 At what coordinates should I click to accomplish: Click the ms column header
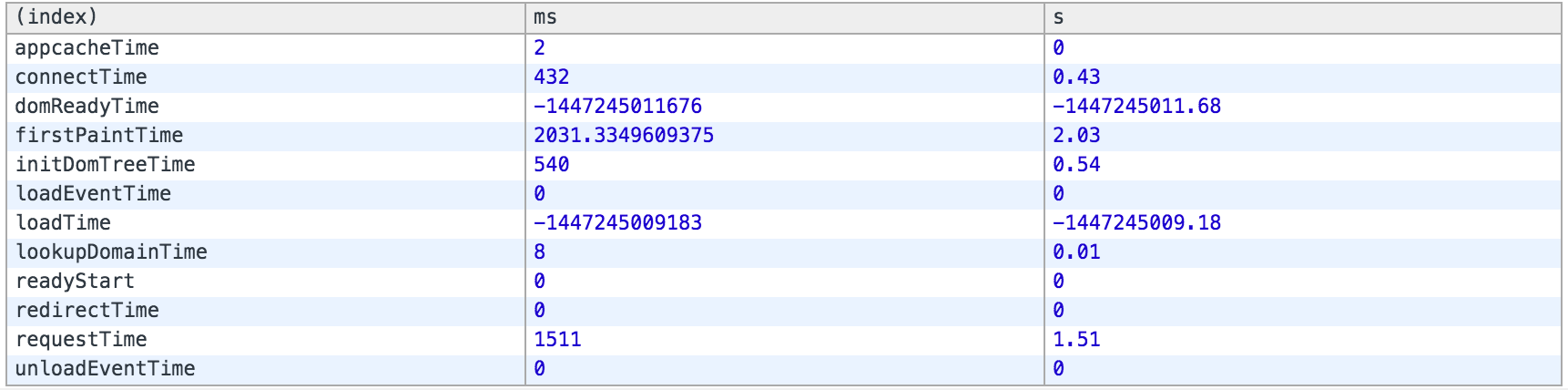coord(785,18)
